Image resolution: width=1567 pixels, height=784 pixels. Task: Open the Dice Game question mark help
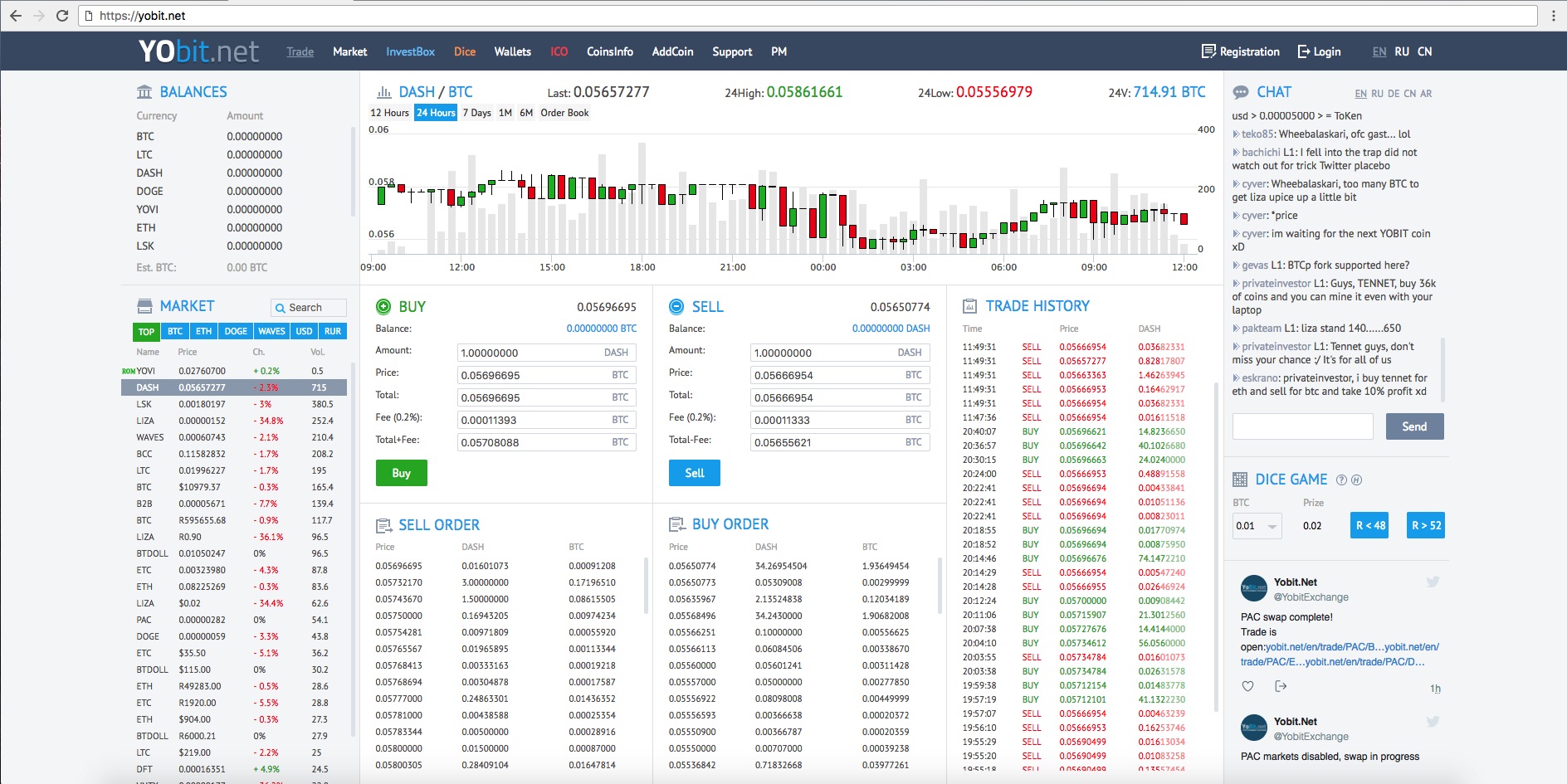point(1341,480)
